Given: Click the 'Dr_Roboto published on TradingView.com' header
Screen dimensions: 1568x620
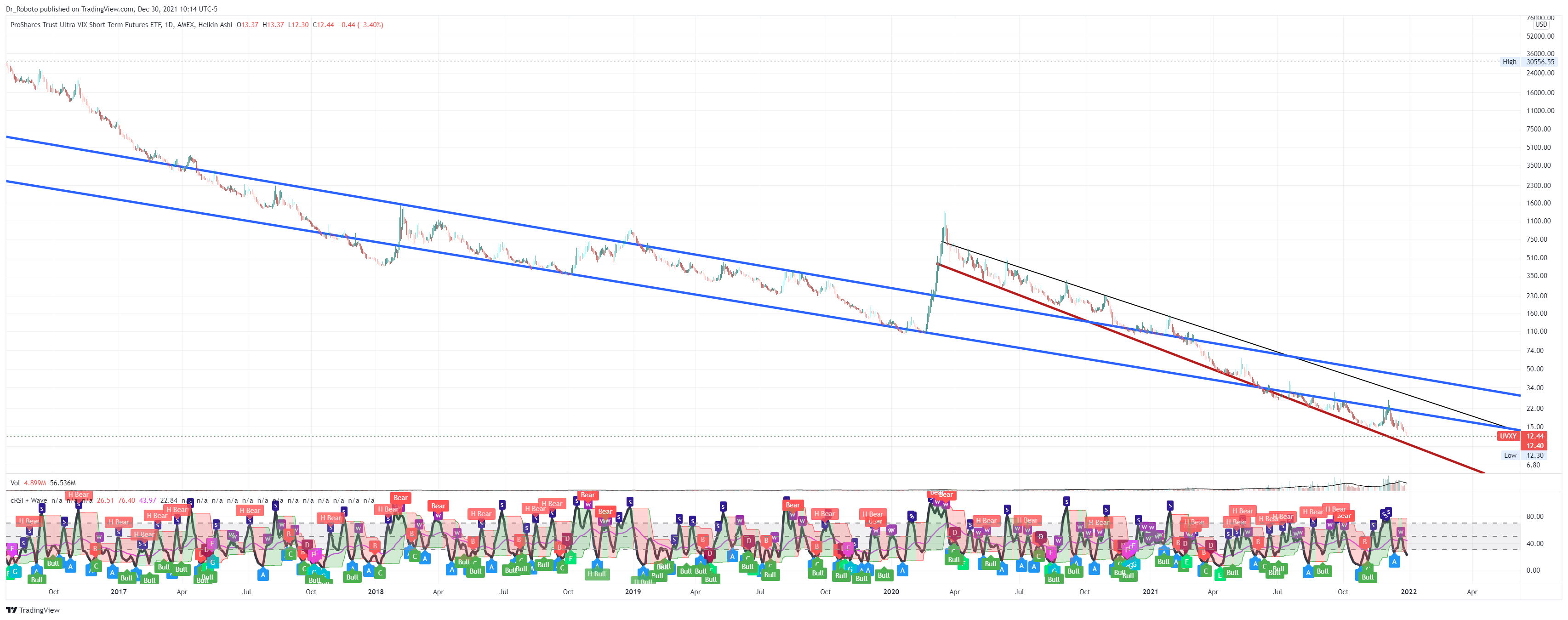Looking at the screenshot, I should click(70, 9).
